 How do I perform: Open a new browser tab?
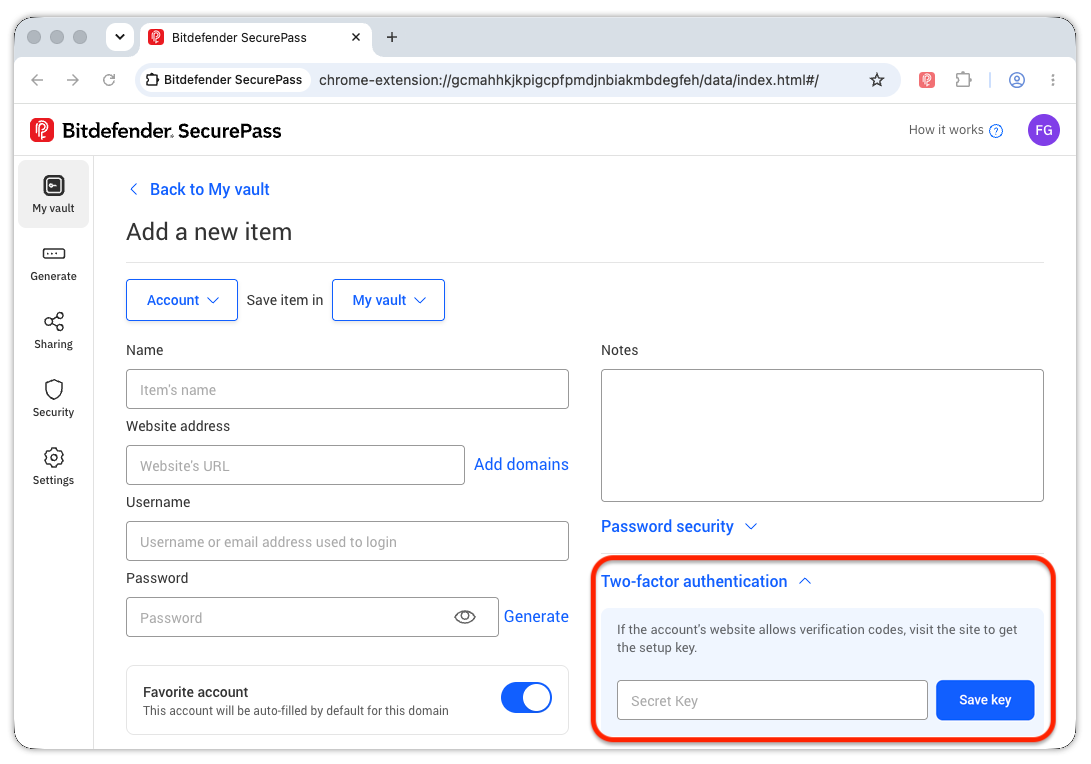392,37
